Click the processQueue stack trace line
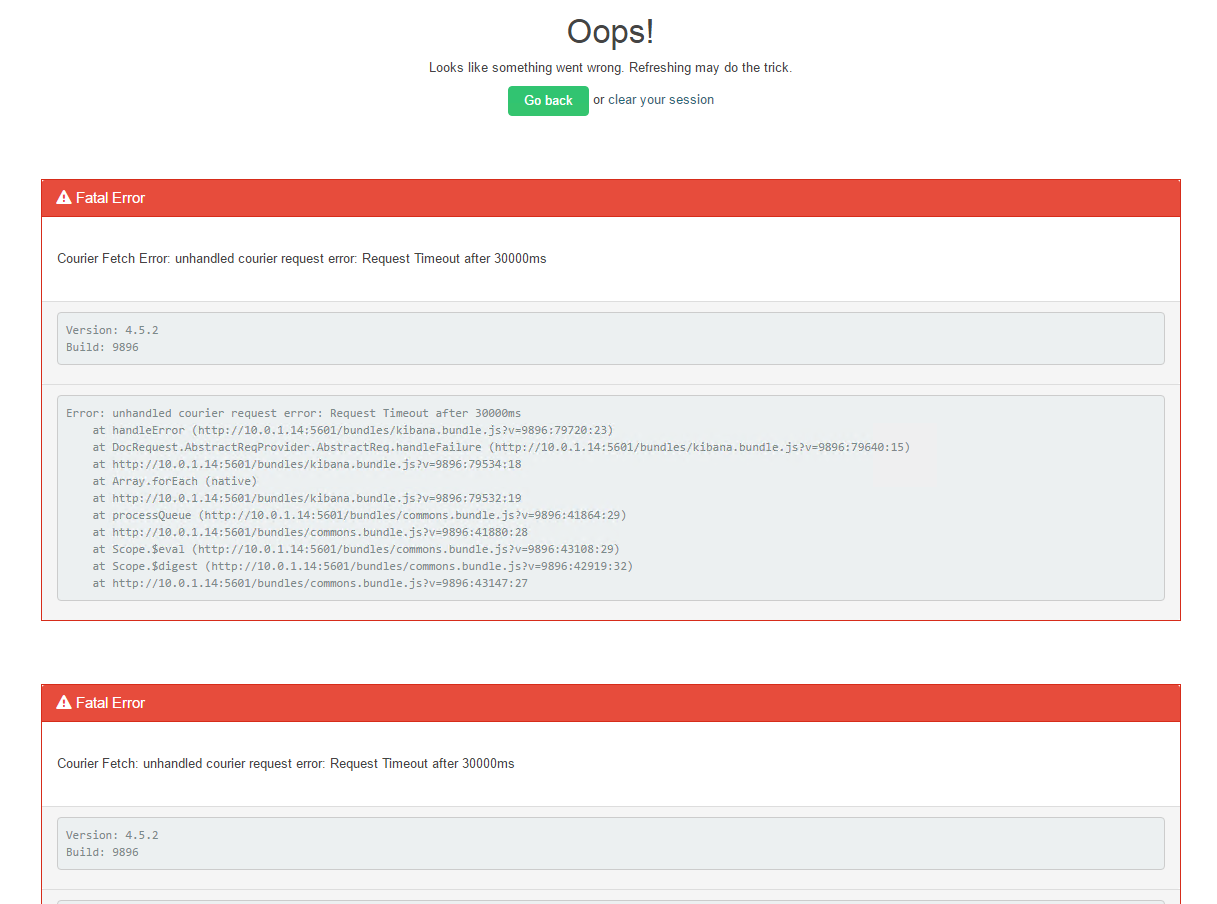 coord(360,515)
